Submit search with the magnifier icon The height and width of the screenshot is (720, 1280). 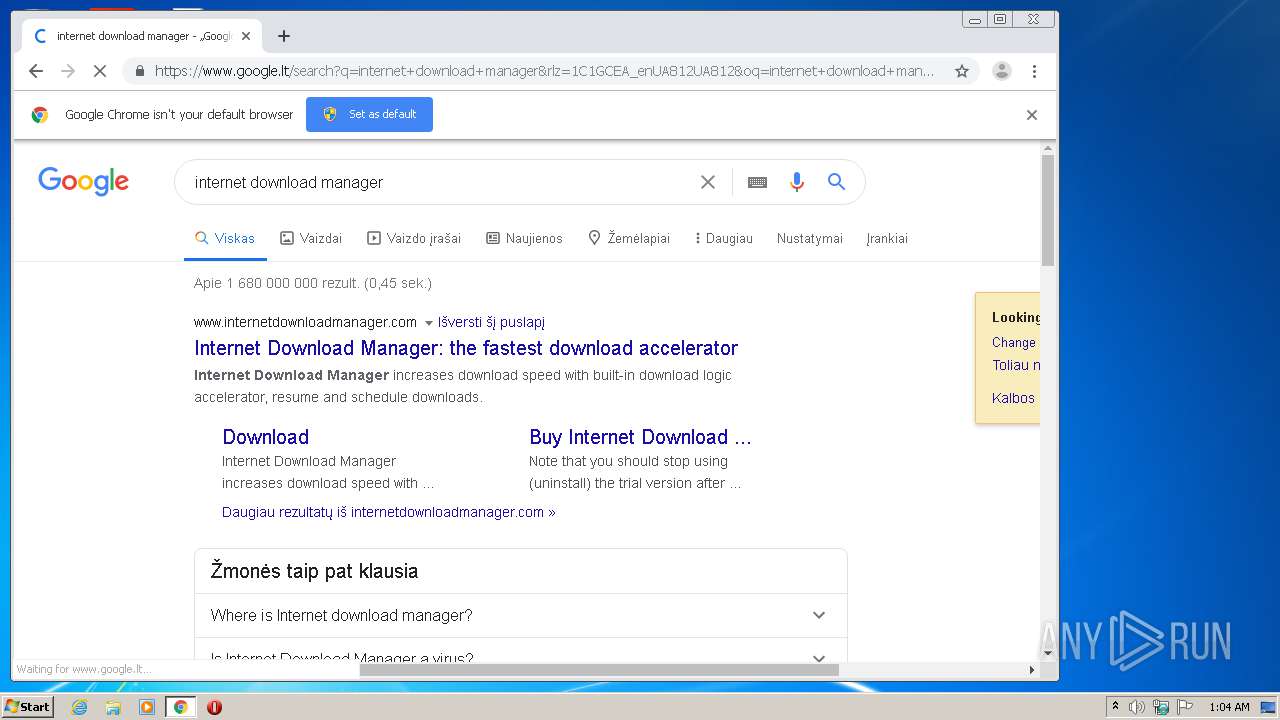836,182
